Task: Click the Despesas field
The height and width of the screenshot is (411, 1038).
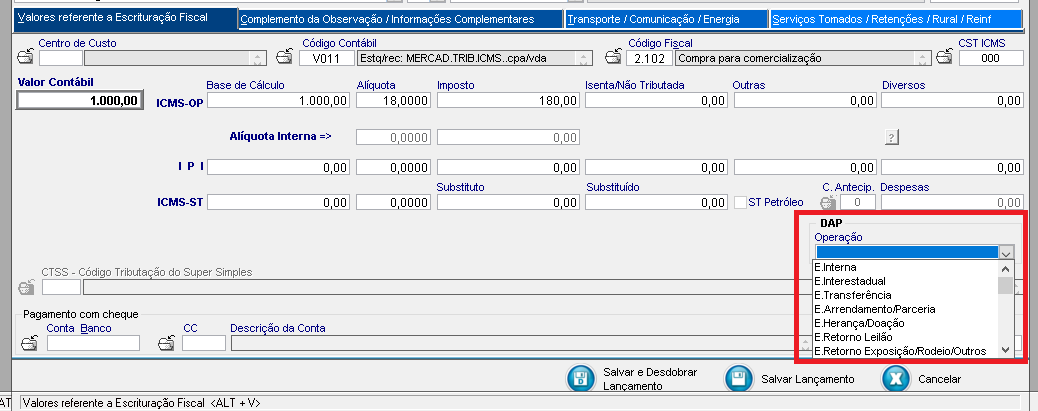Action: pyautogui.click(x=953, y=203)
